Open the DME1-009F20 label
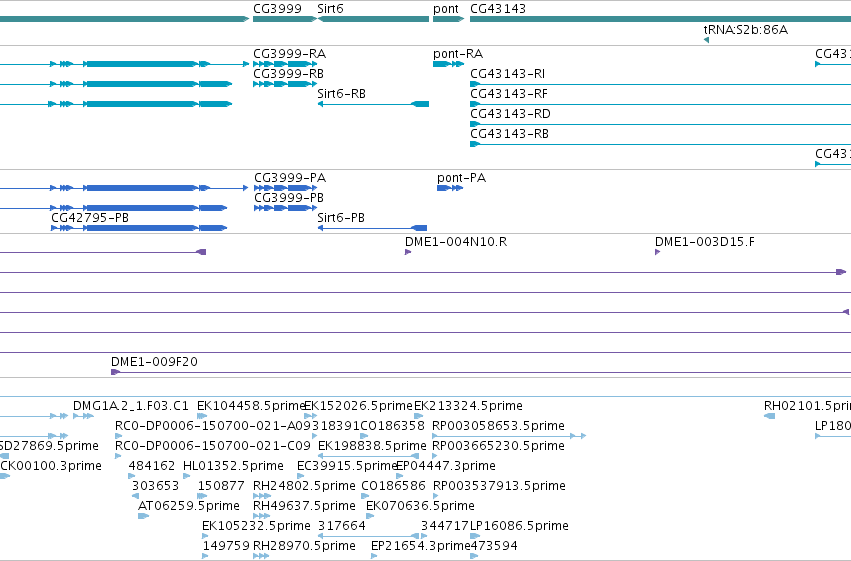 click(x=155, y=362)
